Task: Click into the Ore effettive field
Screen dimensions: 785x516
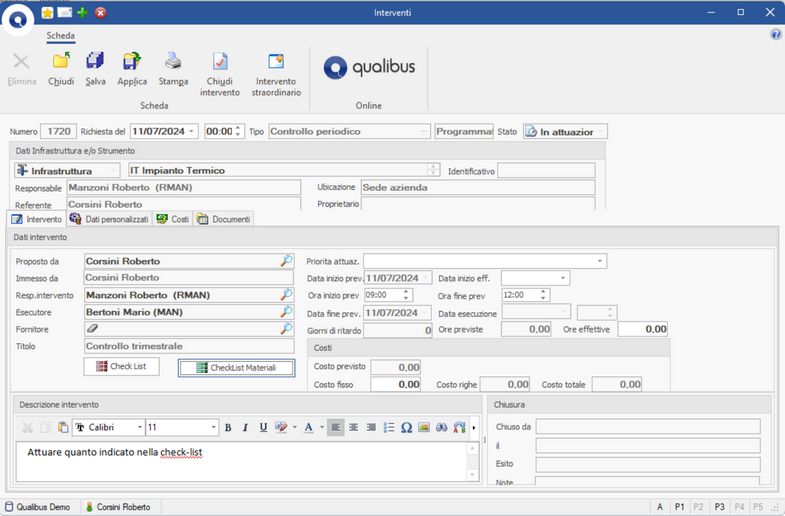Action: 642,329
